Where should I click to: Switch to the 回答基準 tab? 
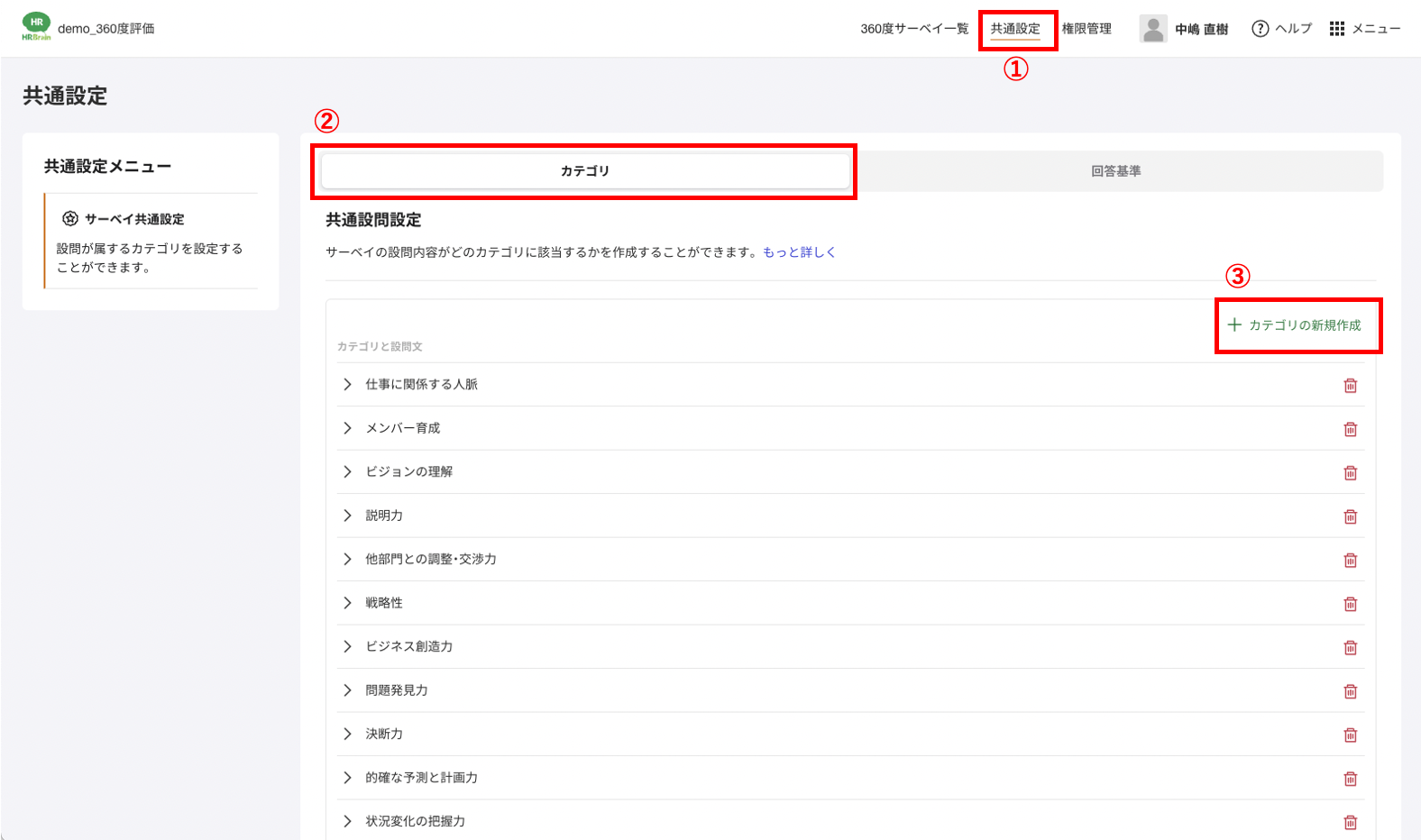pyautogui.click(x=1116, y=171)
